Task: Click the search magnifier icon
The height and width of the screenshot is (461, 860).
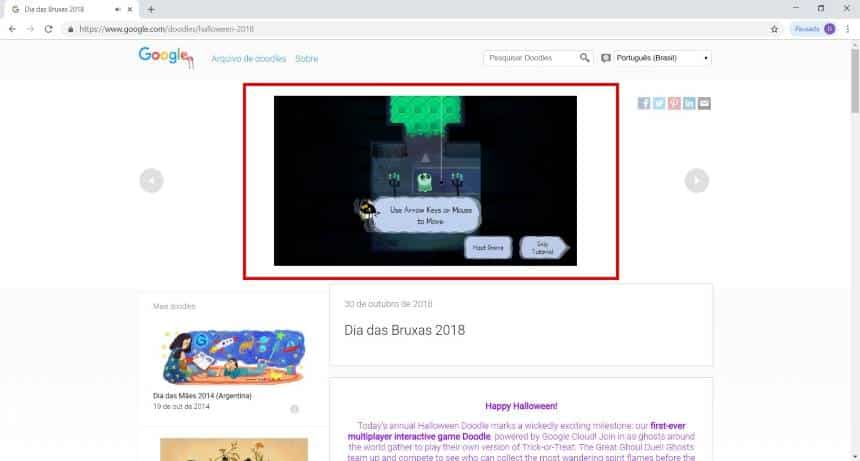Action: click(585, 58)
